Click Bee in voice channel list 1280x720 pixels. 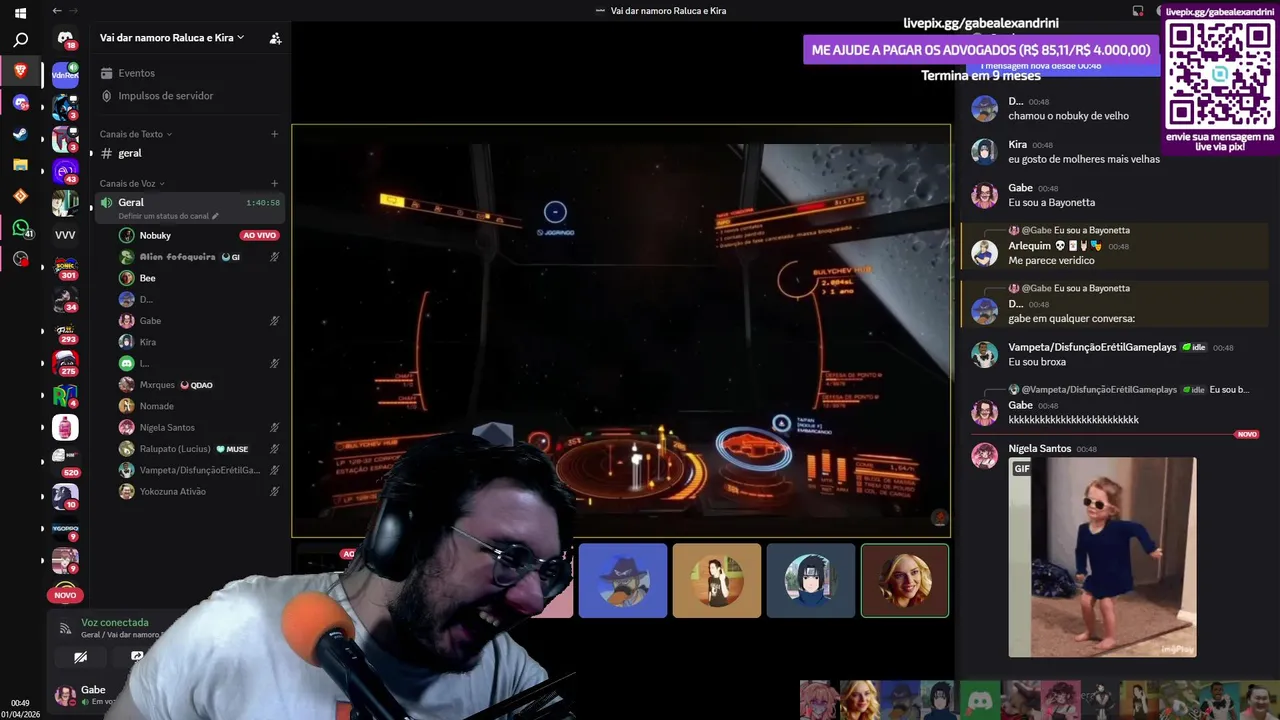point(147,278)
